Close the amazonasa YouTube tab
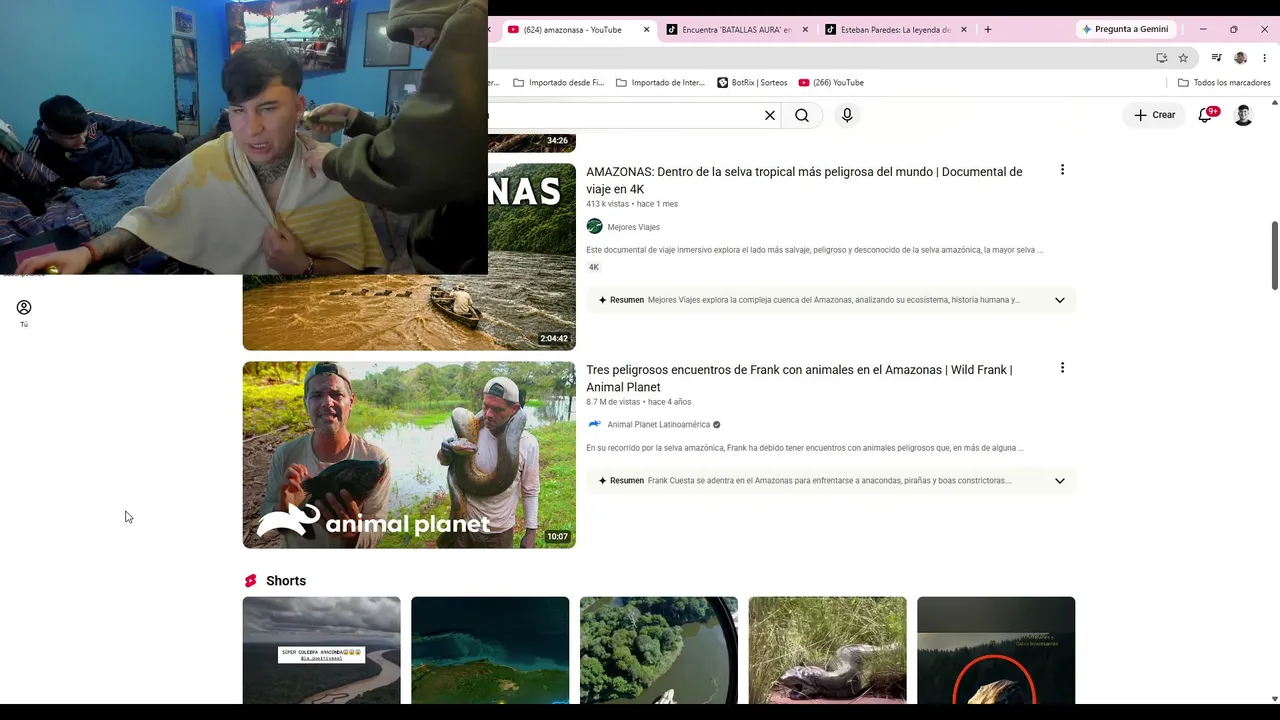 tap(646, 30)
